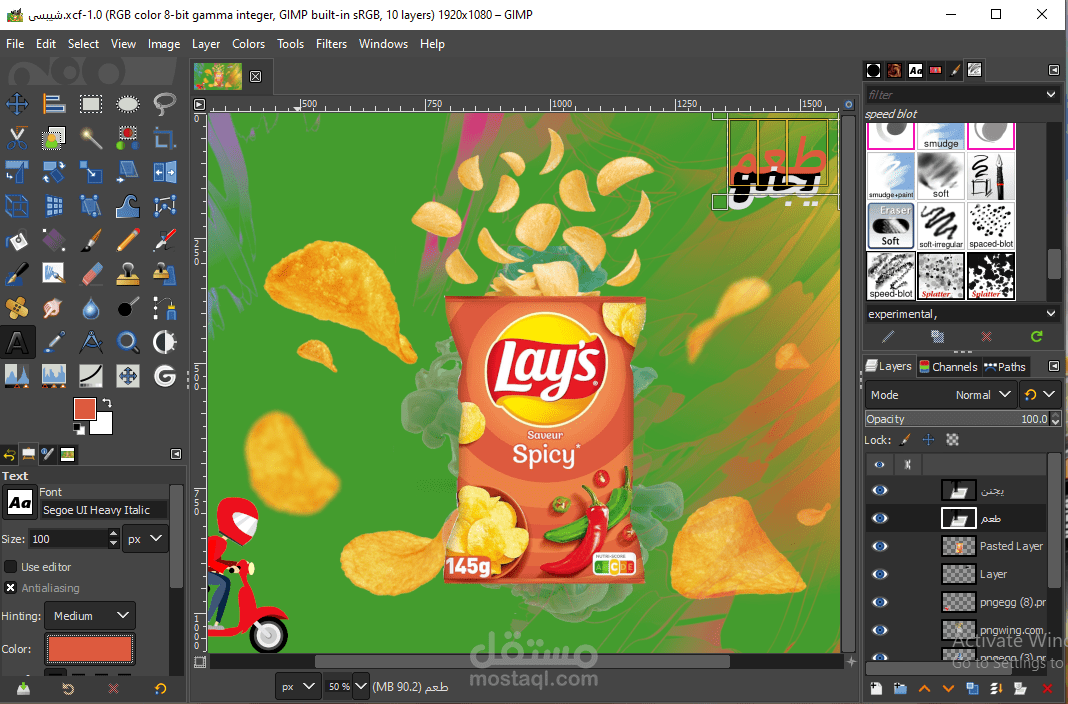This screenshot has width=1068, height=704.
Task: Click the duplicate layer icon
Action: (x=972, y=689)
